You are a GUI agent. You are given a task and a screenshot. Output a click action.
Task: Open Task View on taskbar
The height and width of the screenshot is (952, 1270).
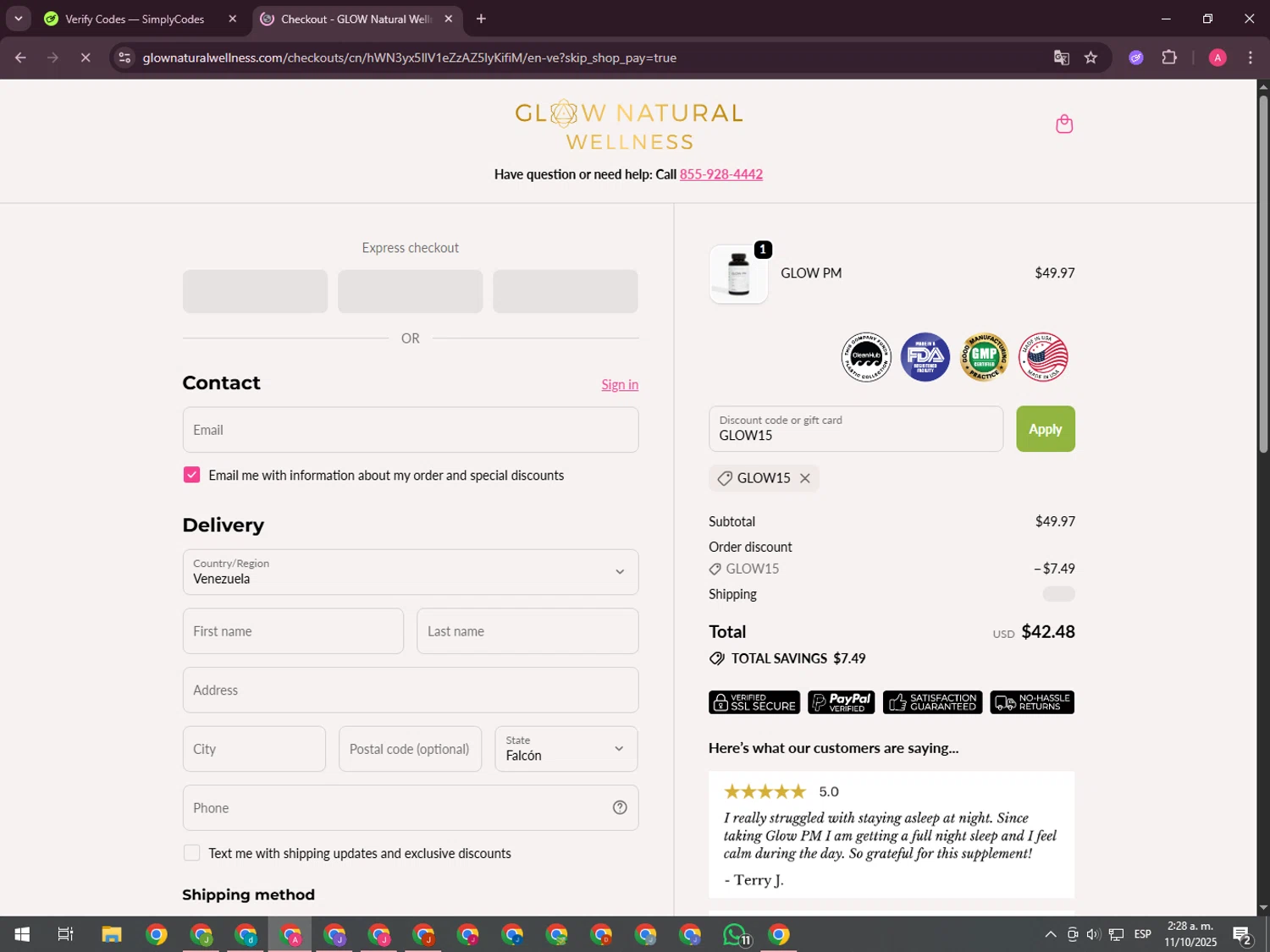(x=65, y=934)
